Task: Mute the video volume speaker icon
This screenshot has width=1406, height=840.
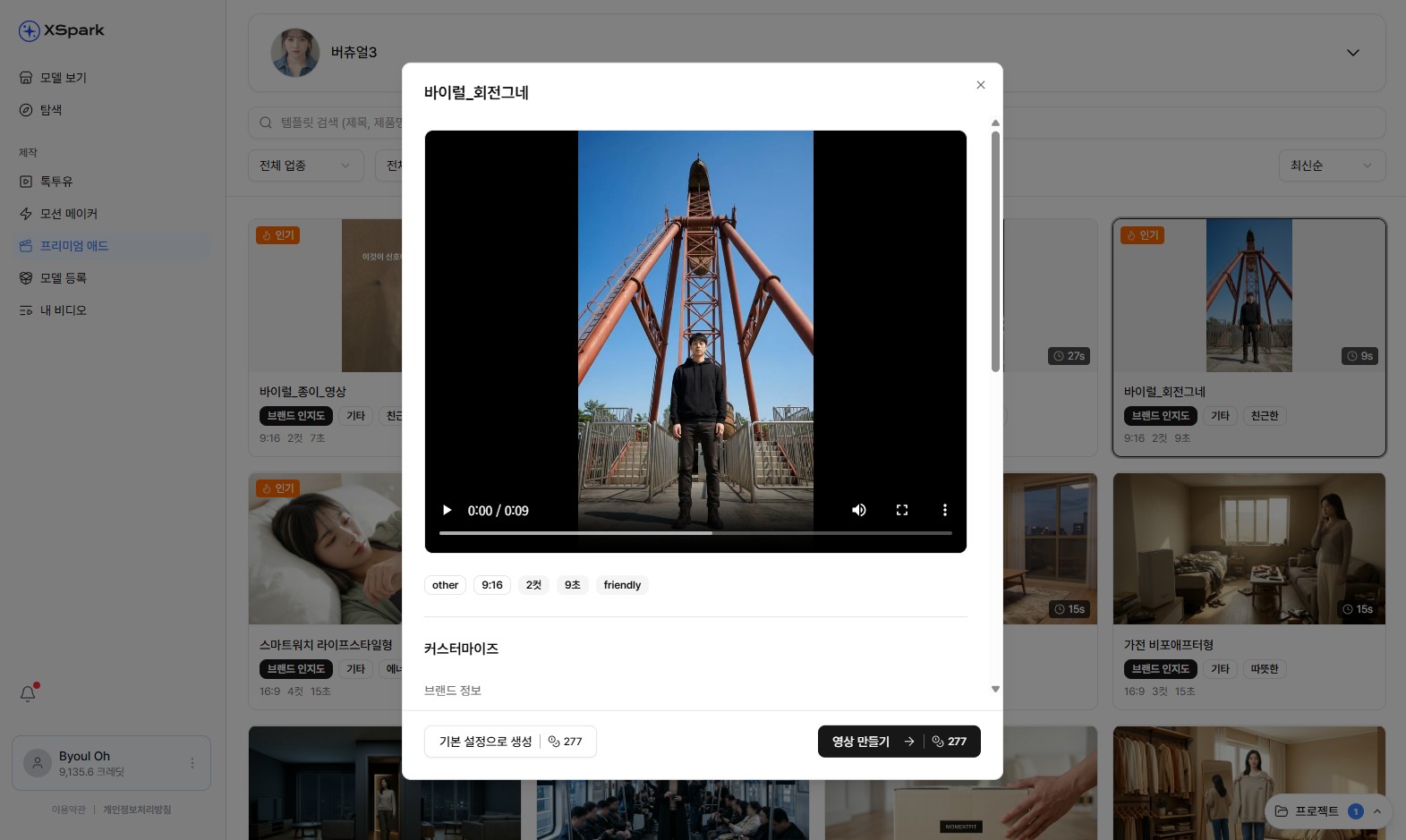Action: coord(858,510)
